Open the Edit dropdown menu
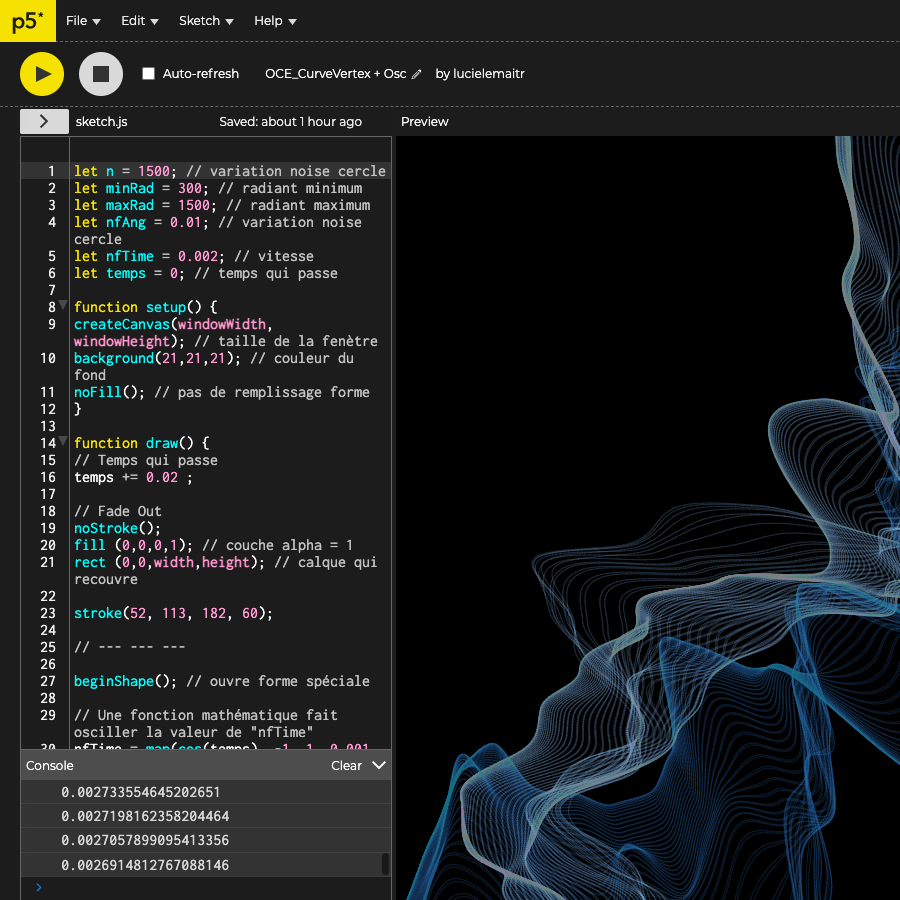 click(140, 21)
